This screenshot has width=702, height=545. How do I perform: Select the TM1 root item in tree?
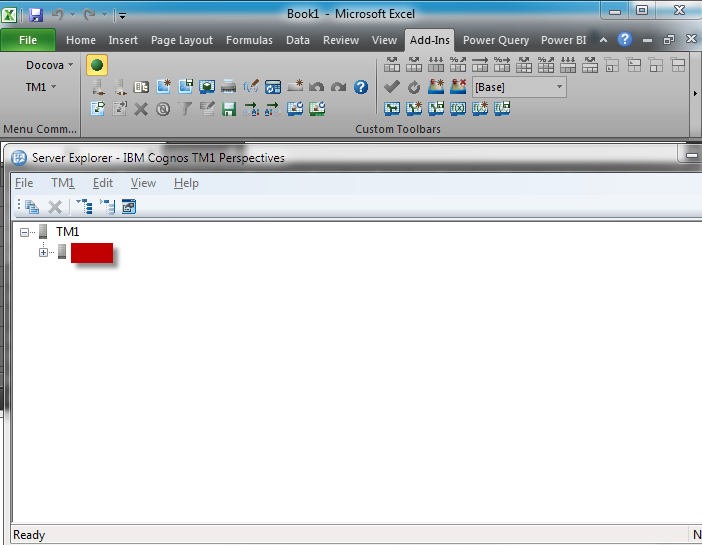pyautogui.click(x=68, y=232)
